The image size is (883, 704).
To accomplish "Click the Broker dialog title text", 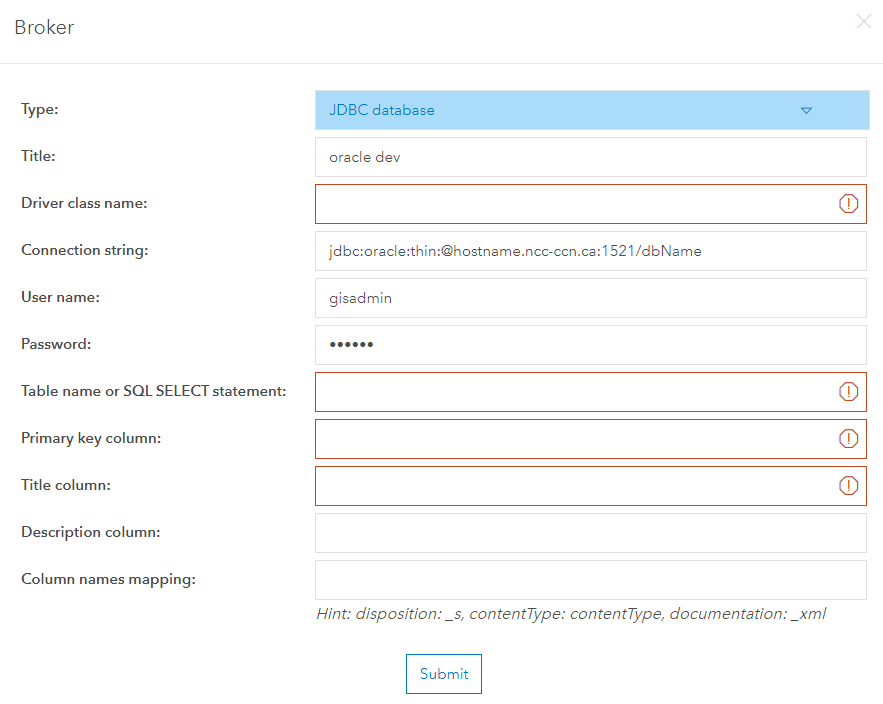I will (44, 28).
